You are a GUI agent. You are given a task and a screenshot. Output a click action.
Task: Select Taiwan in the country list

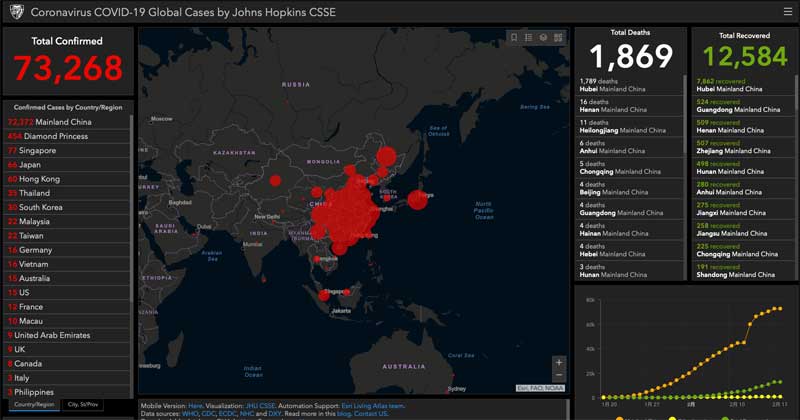(67, 236)
